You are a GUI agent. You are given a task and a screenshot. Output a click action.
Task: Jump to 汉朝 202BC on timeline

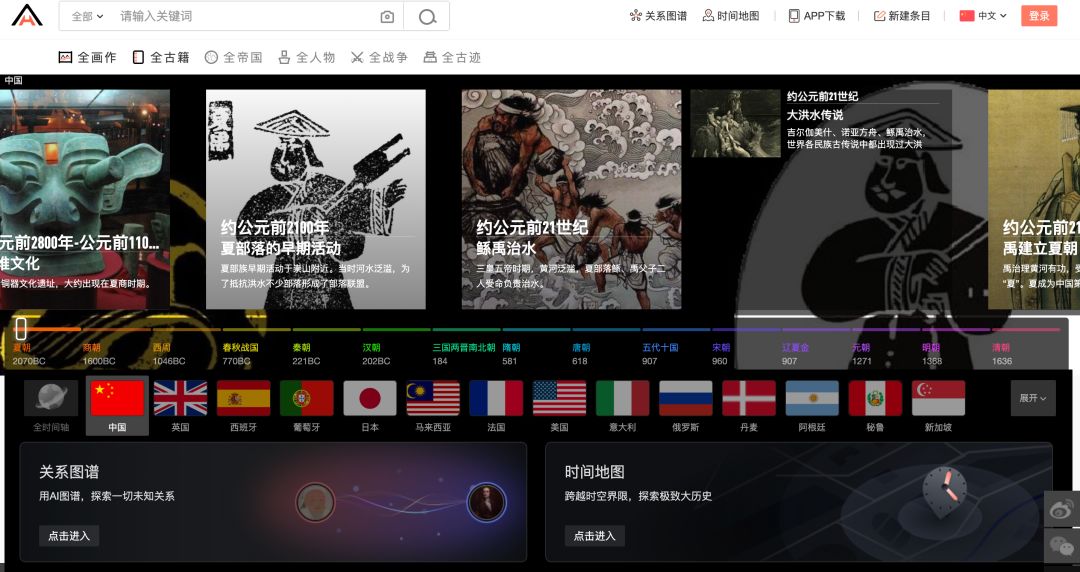pos(376,354)
